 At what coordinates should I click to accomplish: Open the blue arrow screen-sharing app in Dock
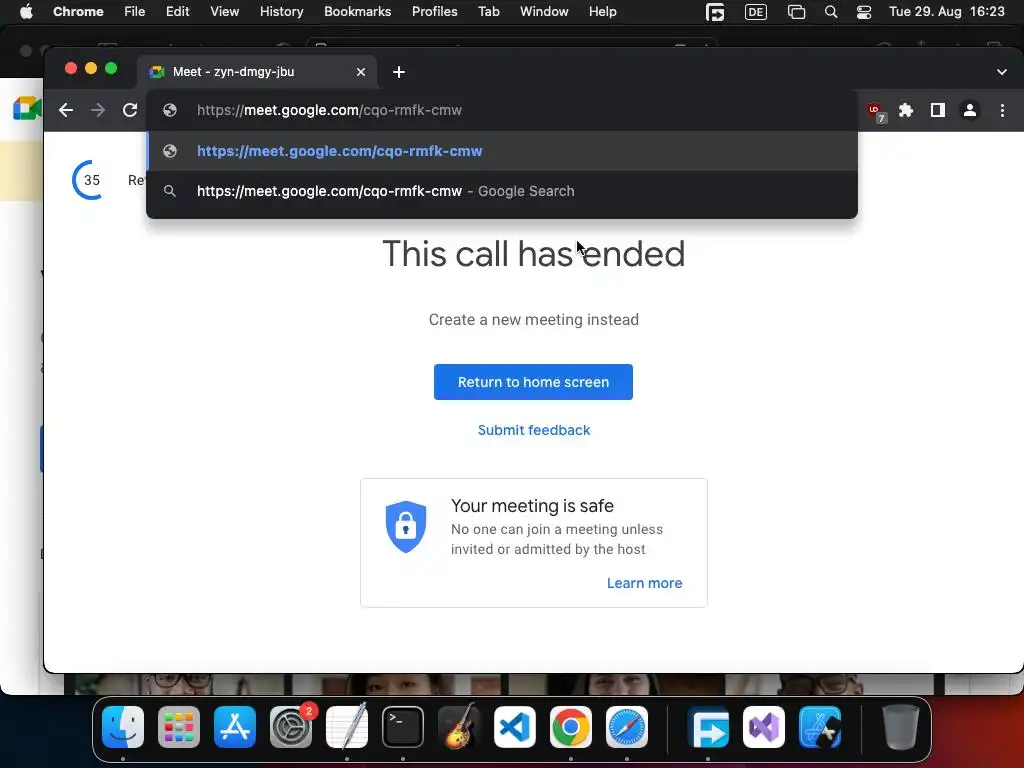[709, 727]
